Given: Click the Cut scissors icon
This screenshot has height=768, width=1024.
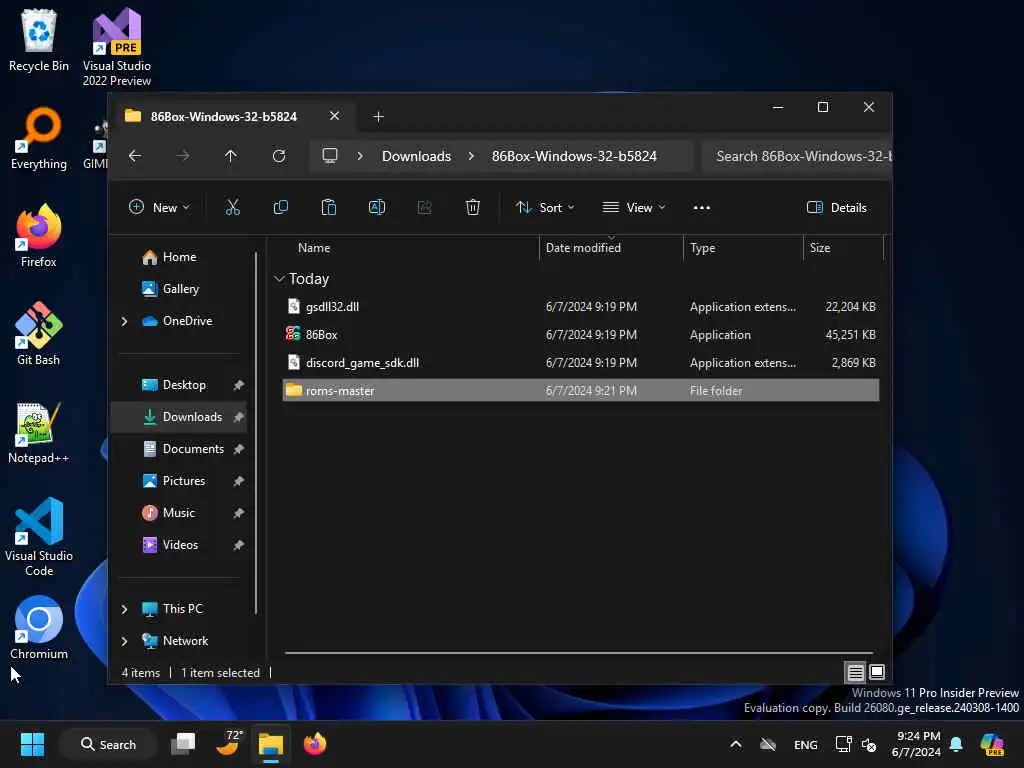Looking at the screenshot, I should tap(232, 208).
